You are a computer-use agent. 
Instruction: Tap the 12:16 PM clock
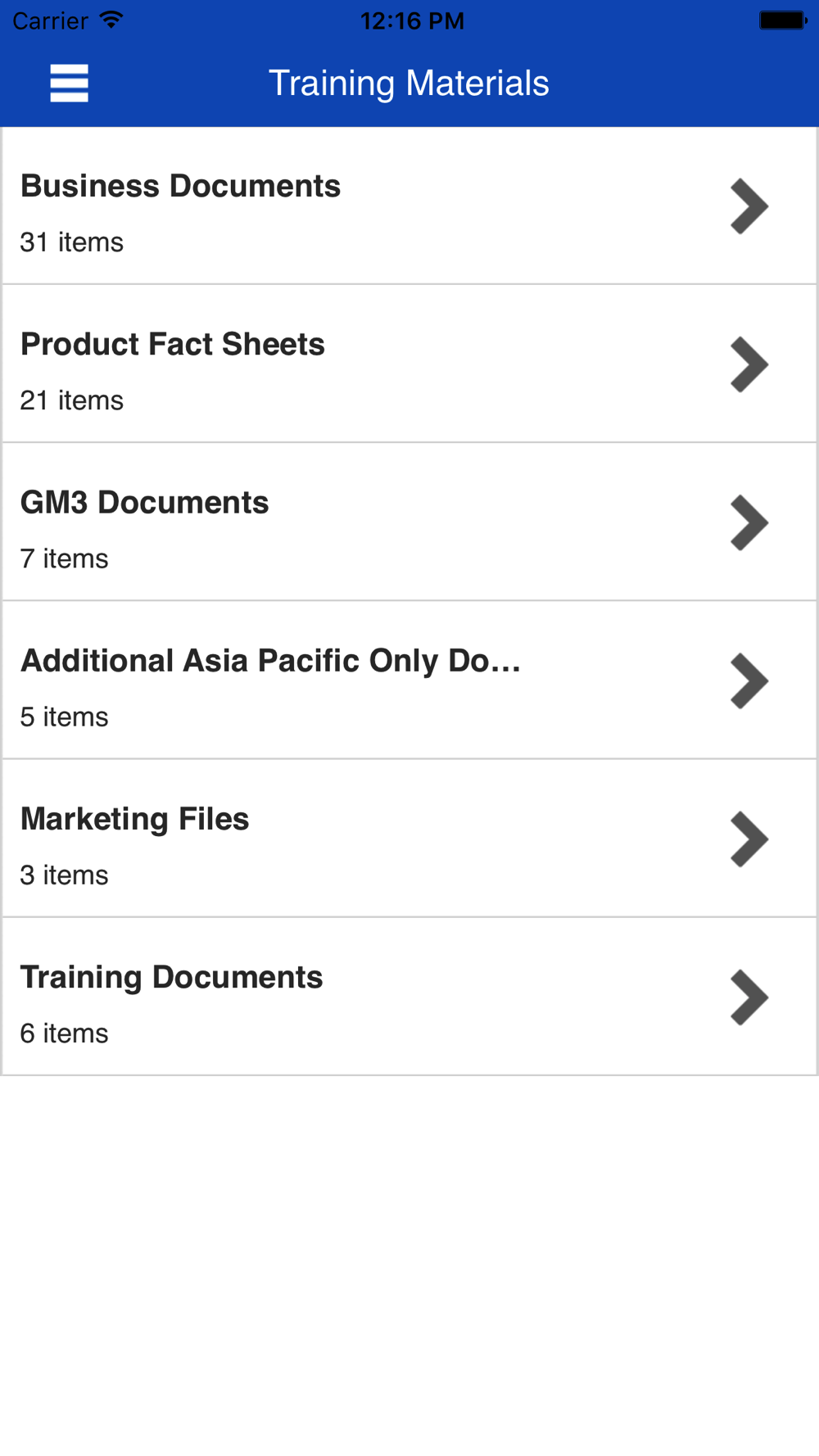[412, 20]
